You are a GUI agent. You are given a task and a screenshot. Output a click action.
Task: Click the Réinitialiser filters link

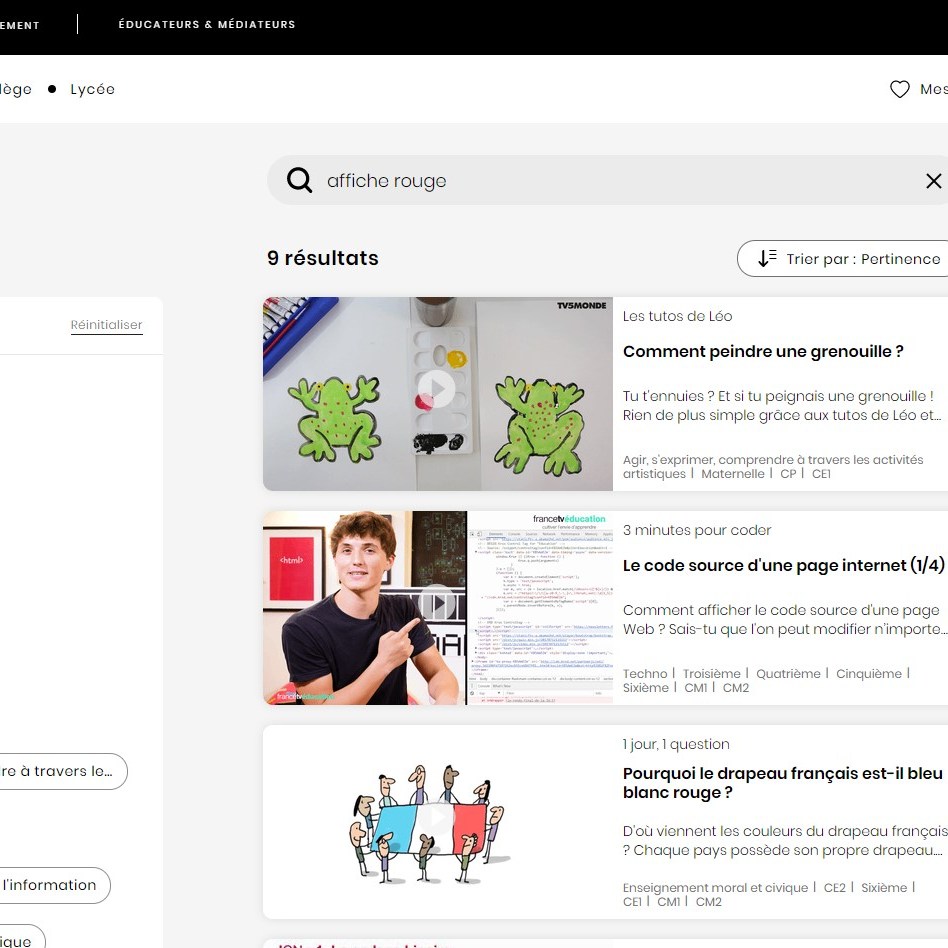click(x=106, y=325)
